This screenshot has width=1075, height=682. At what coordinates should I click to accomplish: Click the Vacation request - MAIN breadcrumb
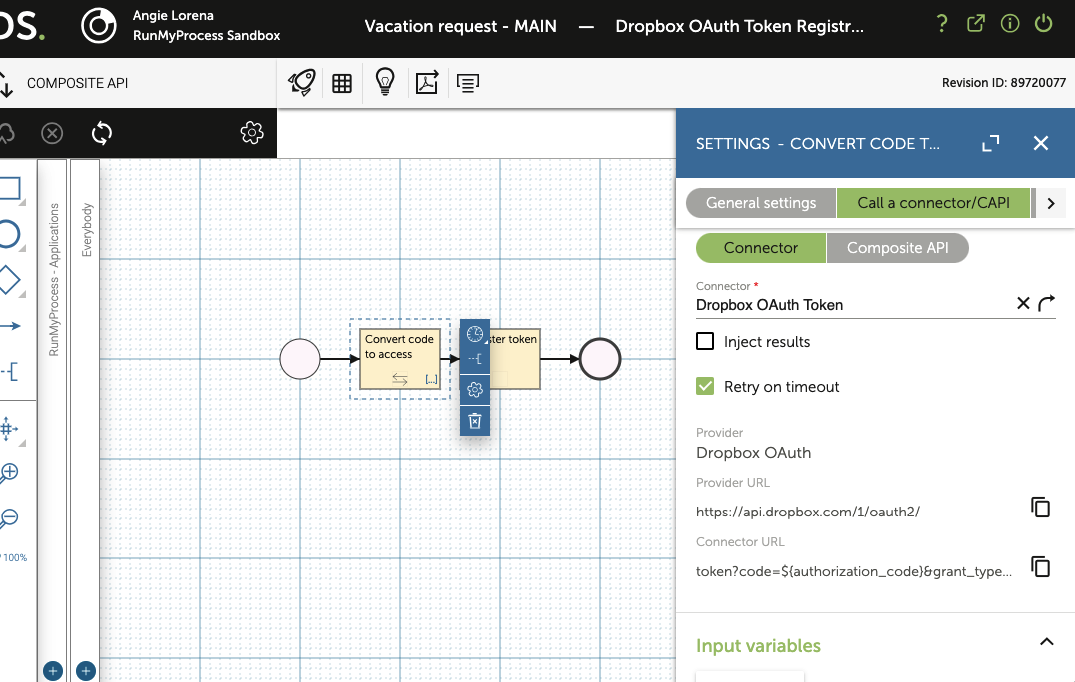[460, 27]
